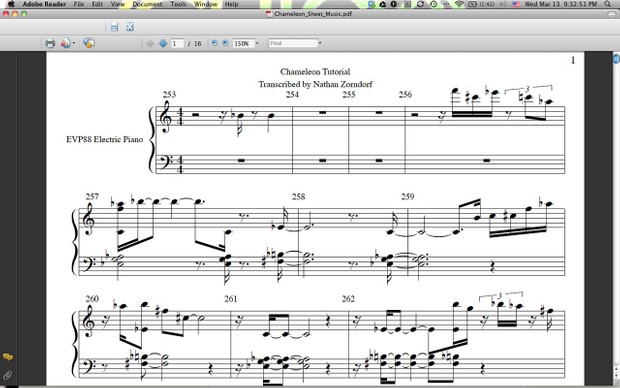Click the full screen view icon

coord(130,27)
